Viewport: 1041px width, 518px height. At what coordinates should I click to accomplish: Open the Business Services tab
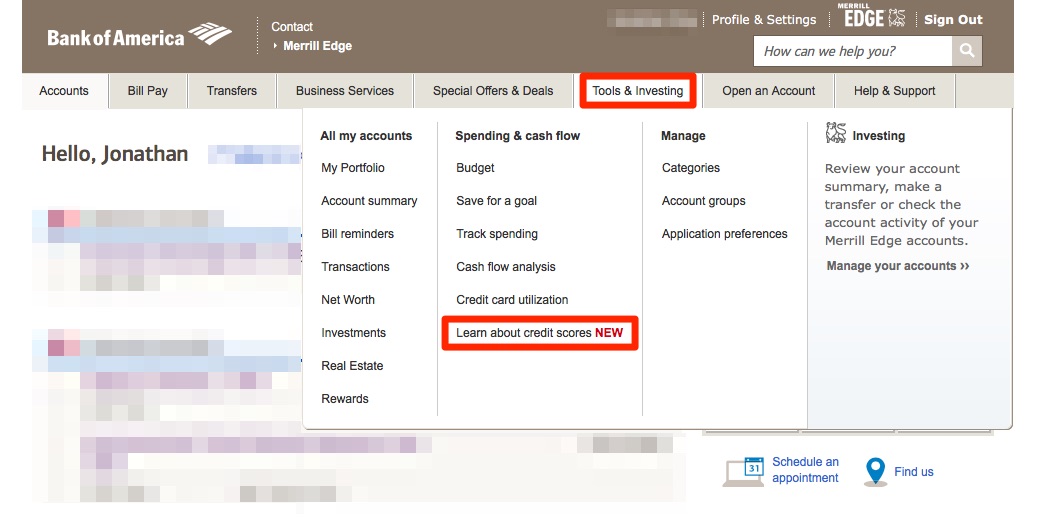click(x=345, y=91)
